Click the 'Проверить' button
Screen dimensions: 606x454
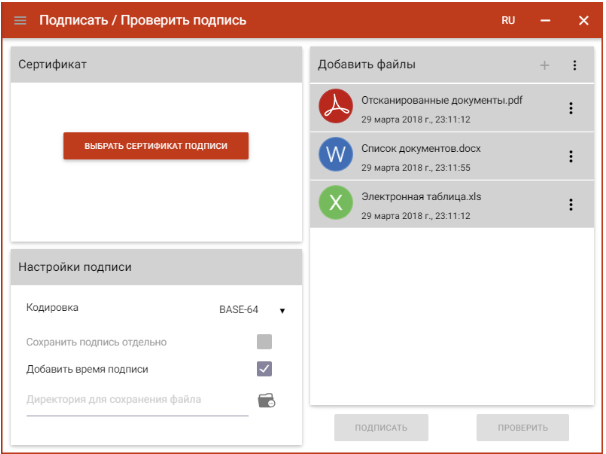tap(523, 428)
